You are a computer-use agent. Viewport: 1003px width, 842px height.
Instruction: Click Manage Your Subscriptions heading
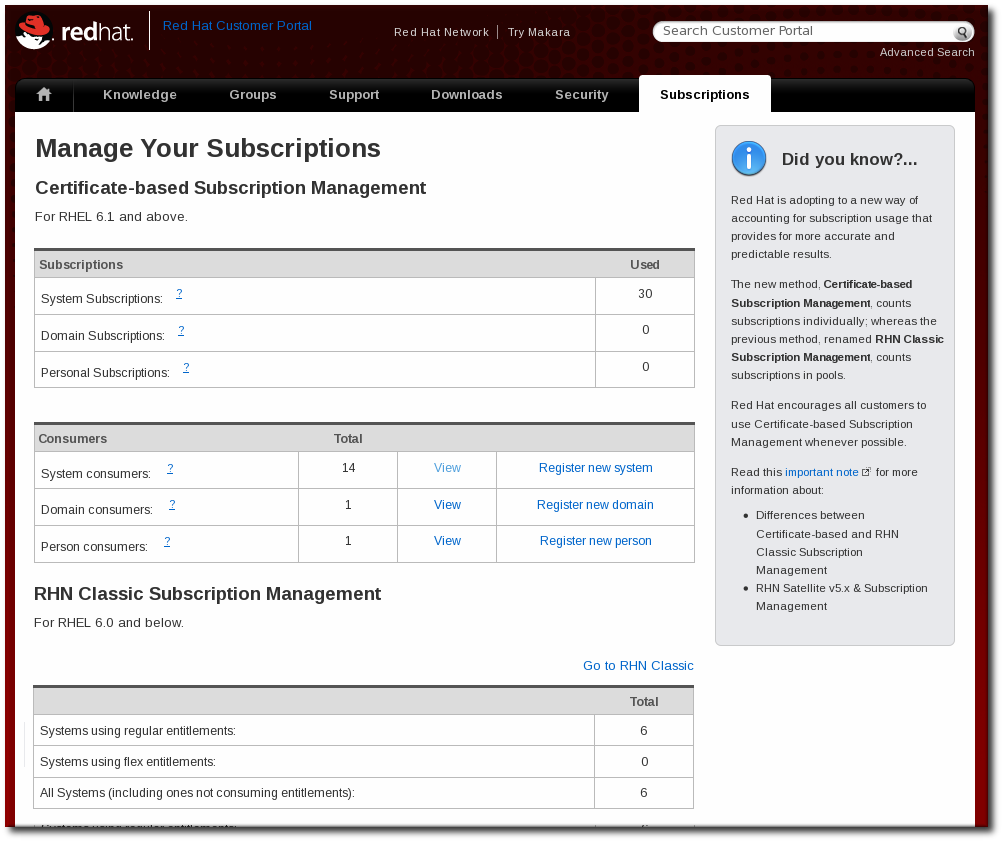coord(208,148)
